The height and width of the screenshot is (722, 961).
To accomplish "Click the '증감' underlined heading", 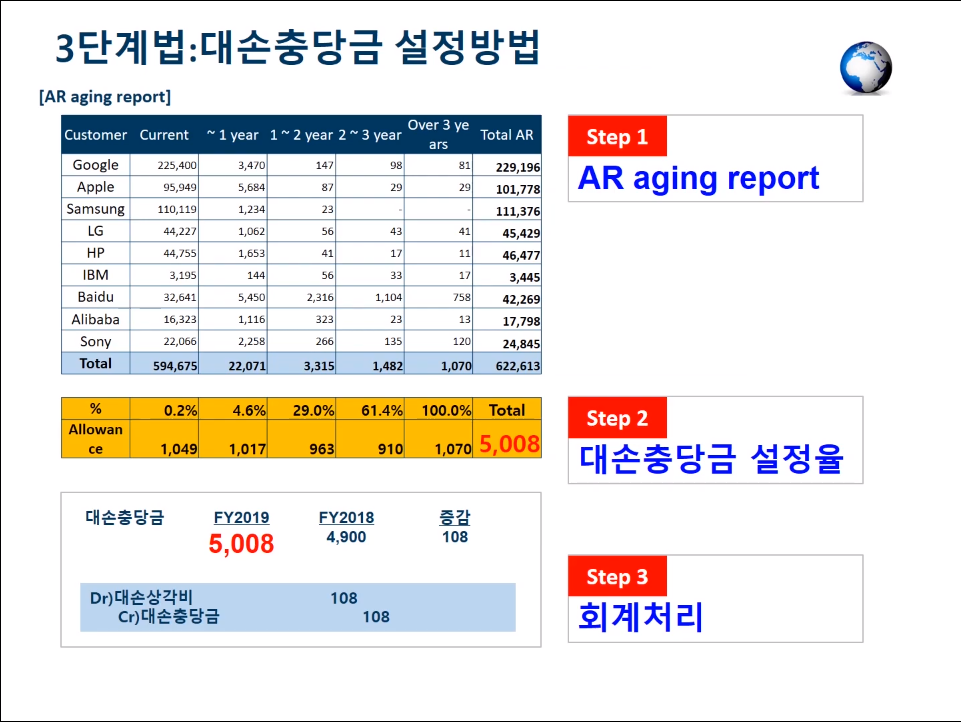I will click(455, 518).
